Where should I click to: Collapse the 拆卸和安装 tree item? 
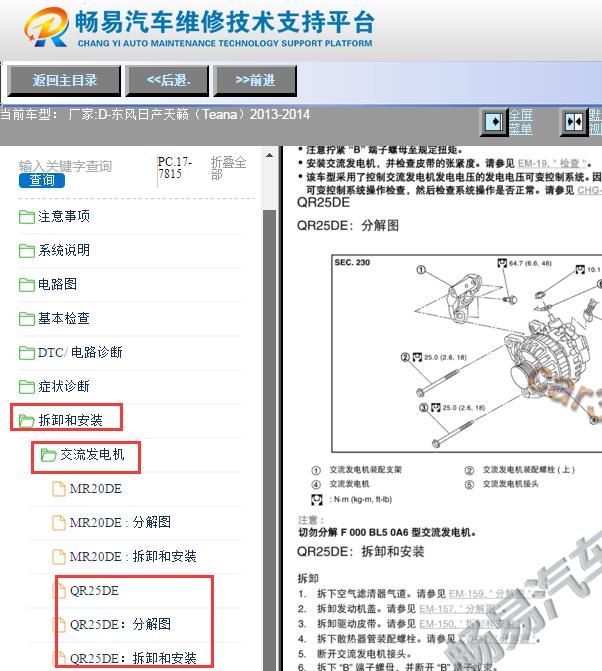tap(71, 421)
